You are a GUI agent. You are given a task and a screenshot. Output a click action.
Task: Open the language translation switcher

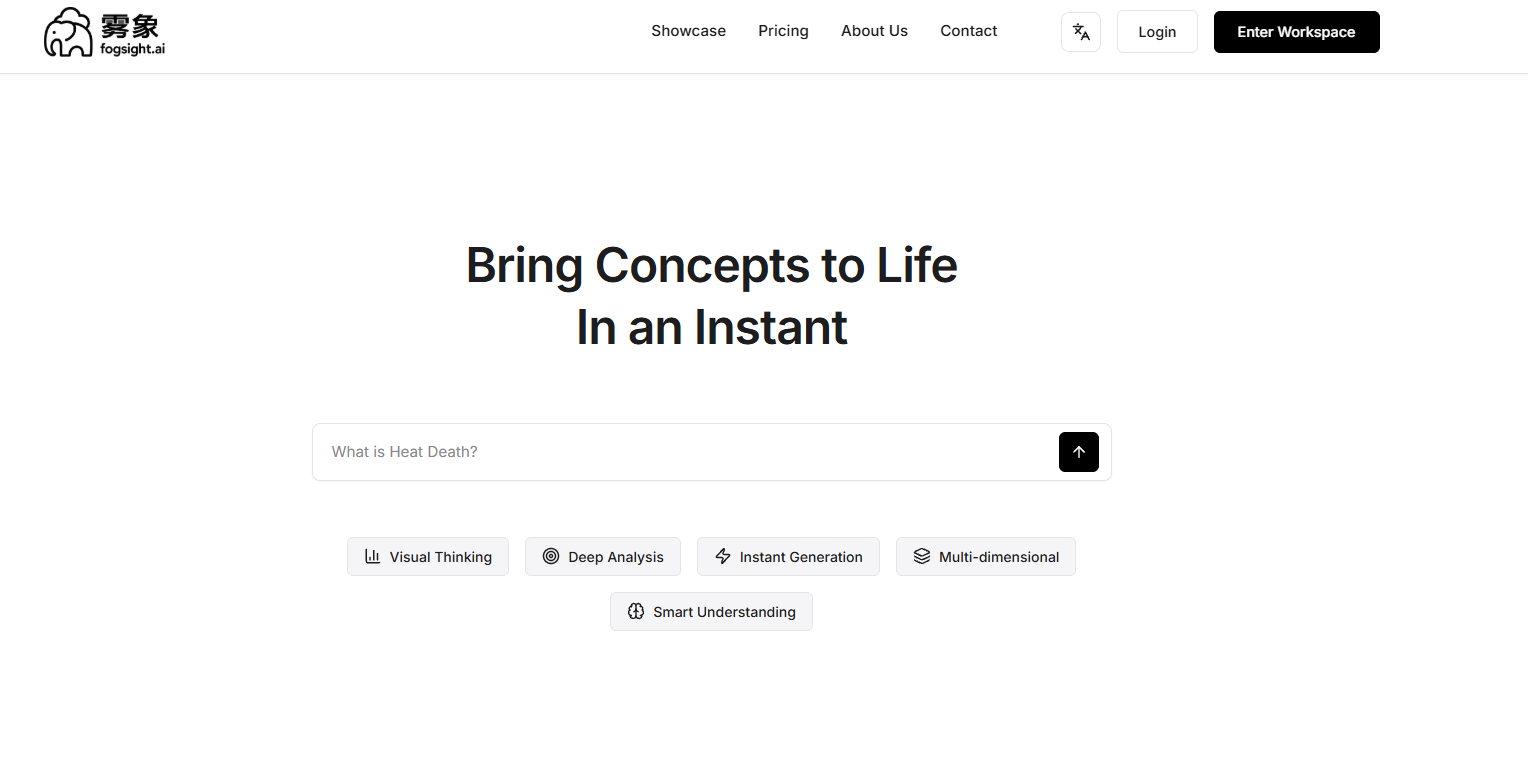point(1081,32)
